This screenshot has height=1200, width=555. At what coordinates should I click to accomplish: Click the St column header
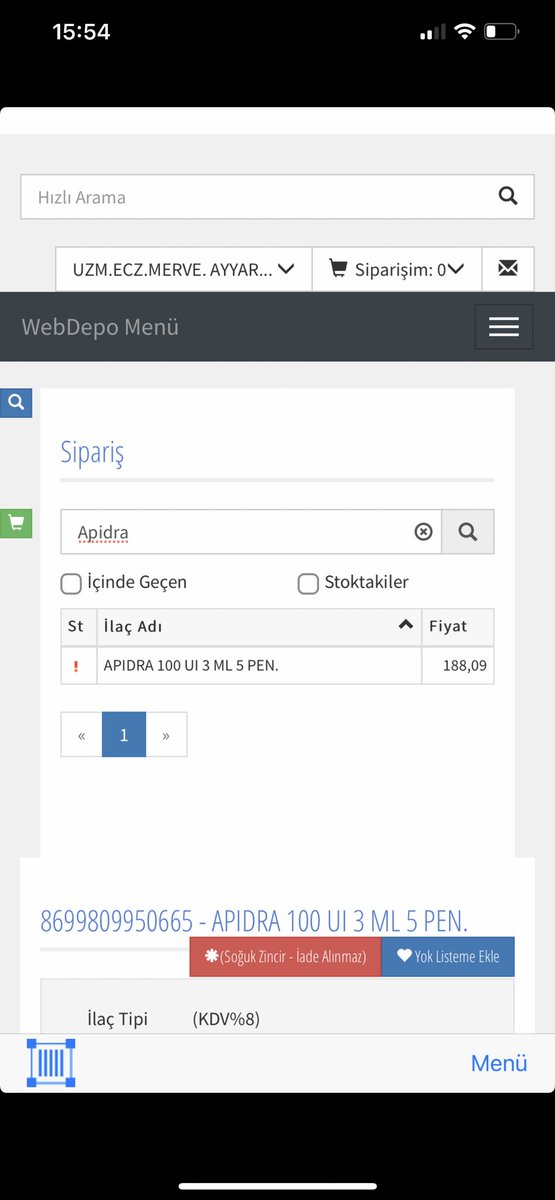79,627
